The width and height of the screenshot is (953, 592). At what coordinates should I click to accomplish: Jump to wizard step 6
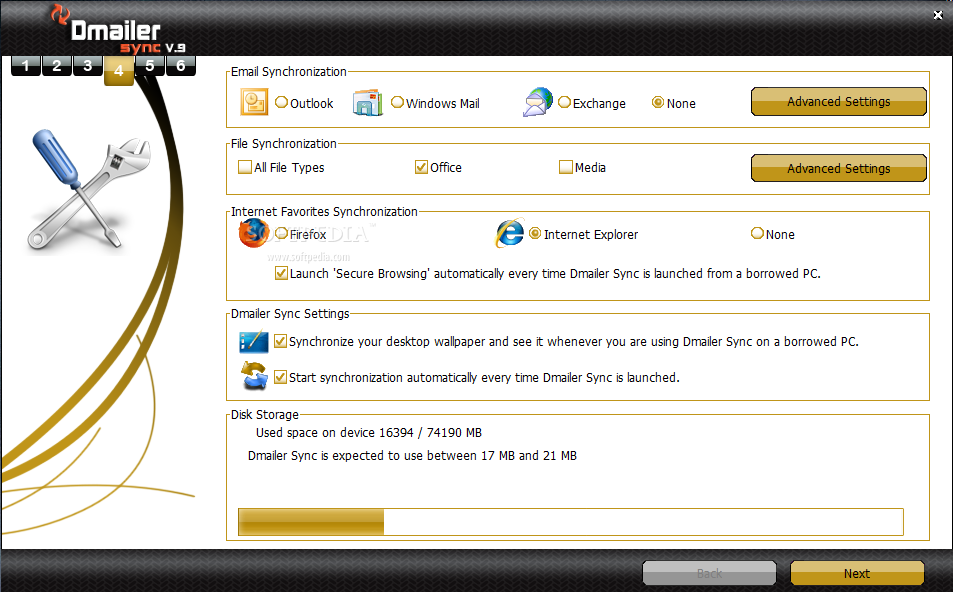[x=181, y=66]
